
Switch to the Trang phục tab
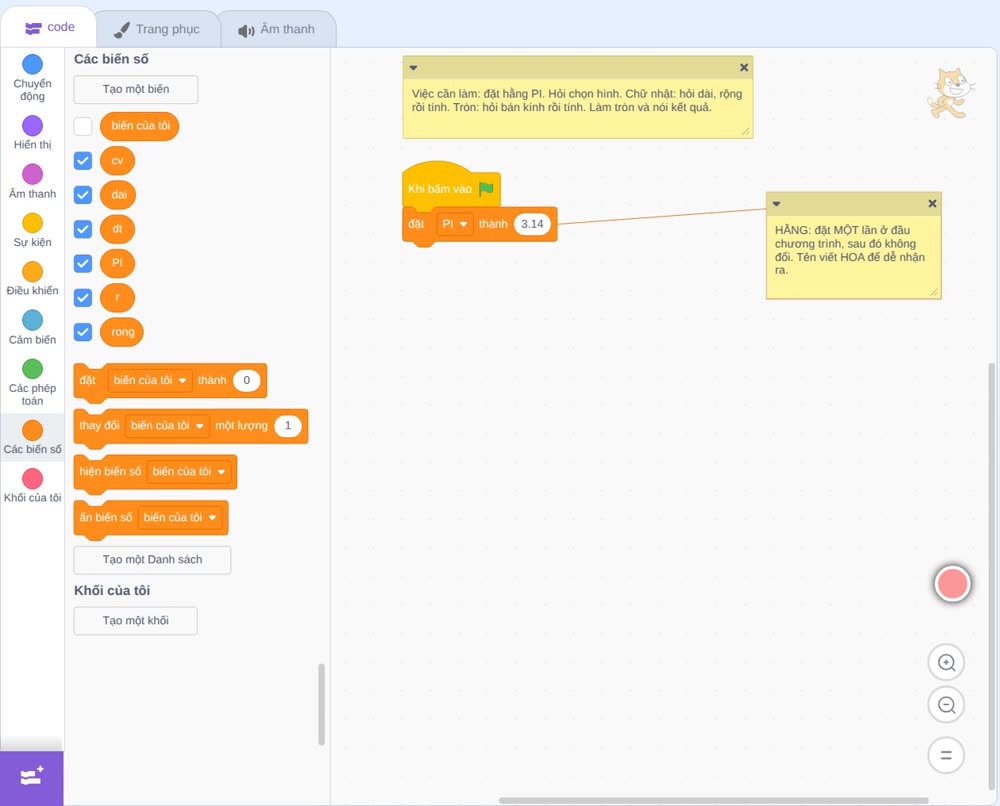pyautogui.click(x=157, y=29)
